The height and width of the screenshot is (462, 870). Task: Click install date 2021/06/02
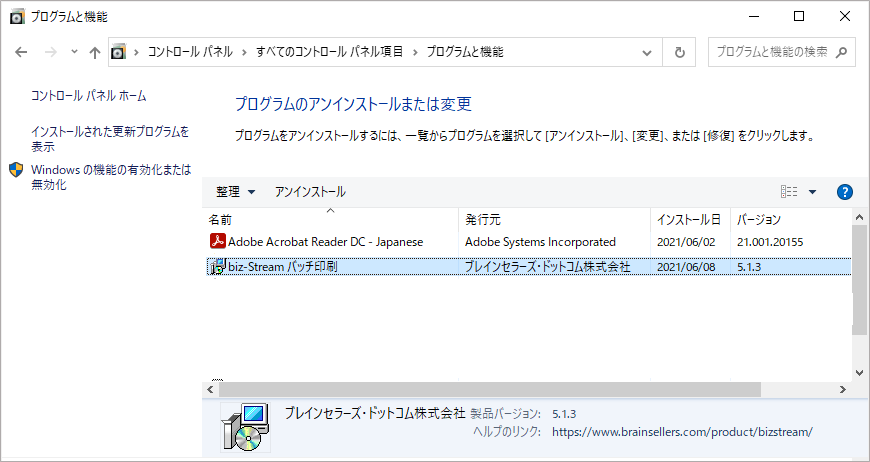[x=686, y=242]
